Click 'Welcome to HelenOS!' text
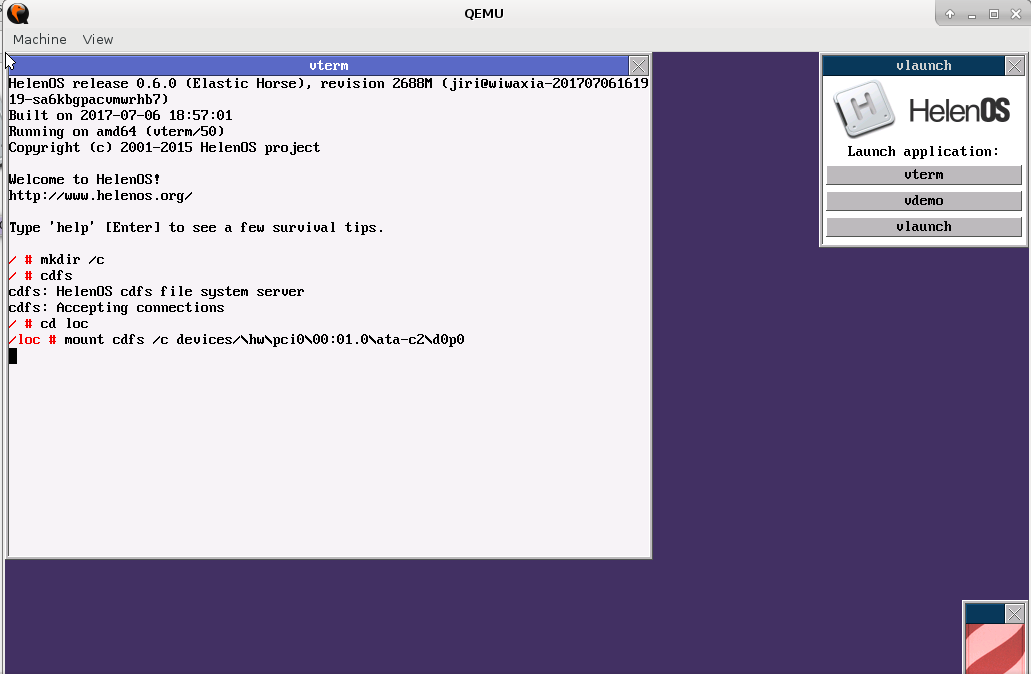The width and height of the screenshot is (1031, 674). point(84,180)
